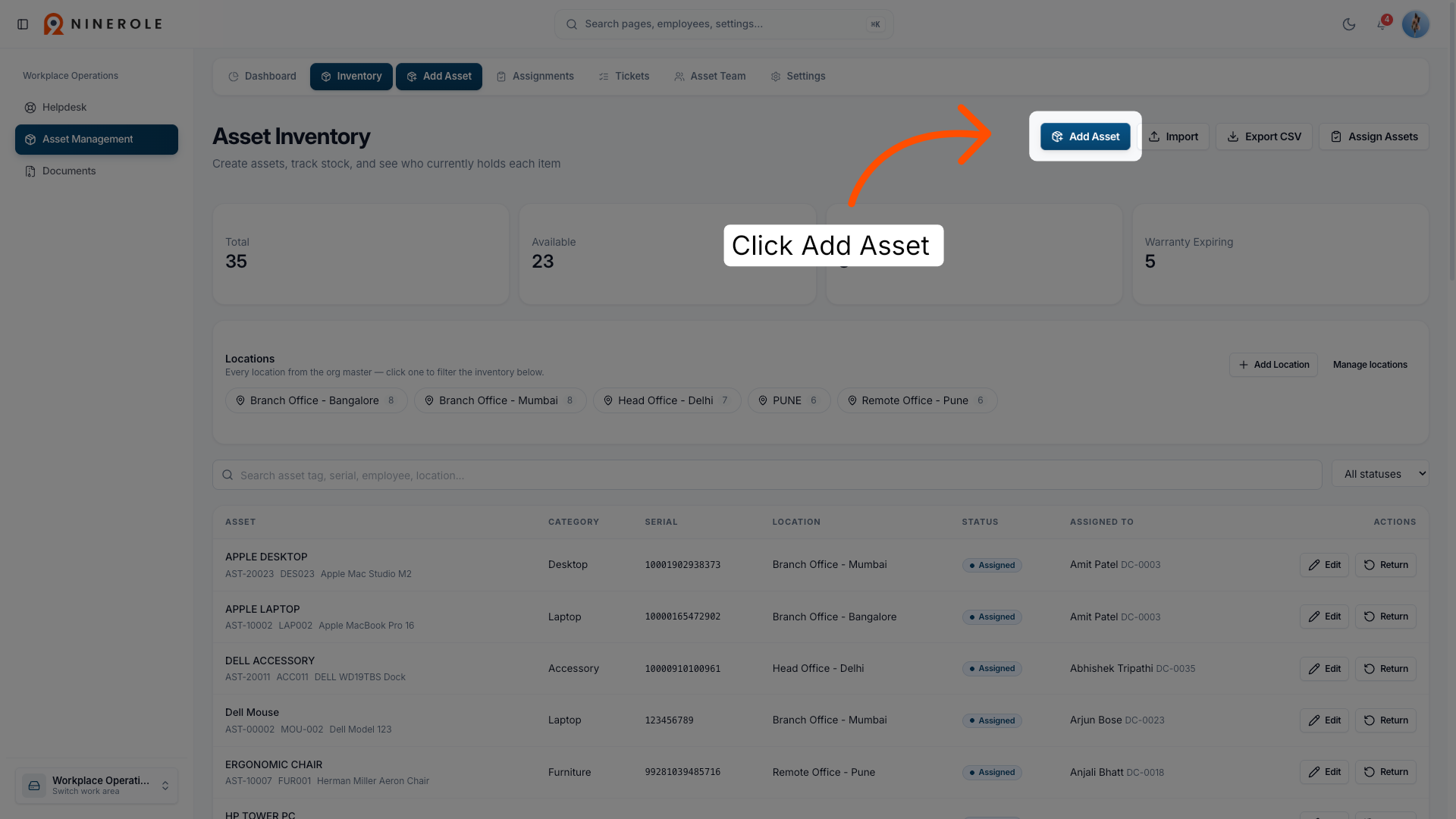The width and height of the screenshot is (1456, 819).
Task: Click the Warranty Expiring stat card
Action: click(1280, 254)
